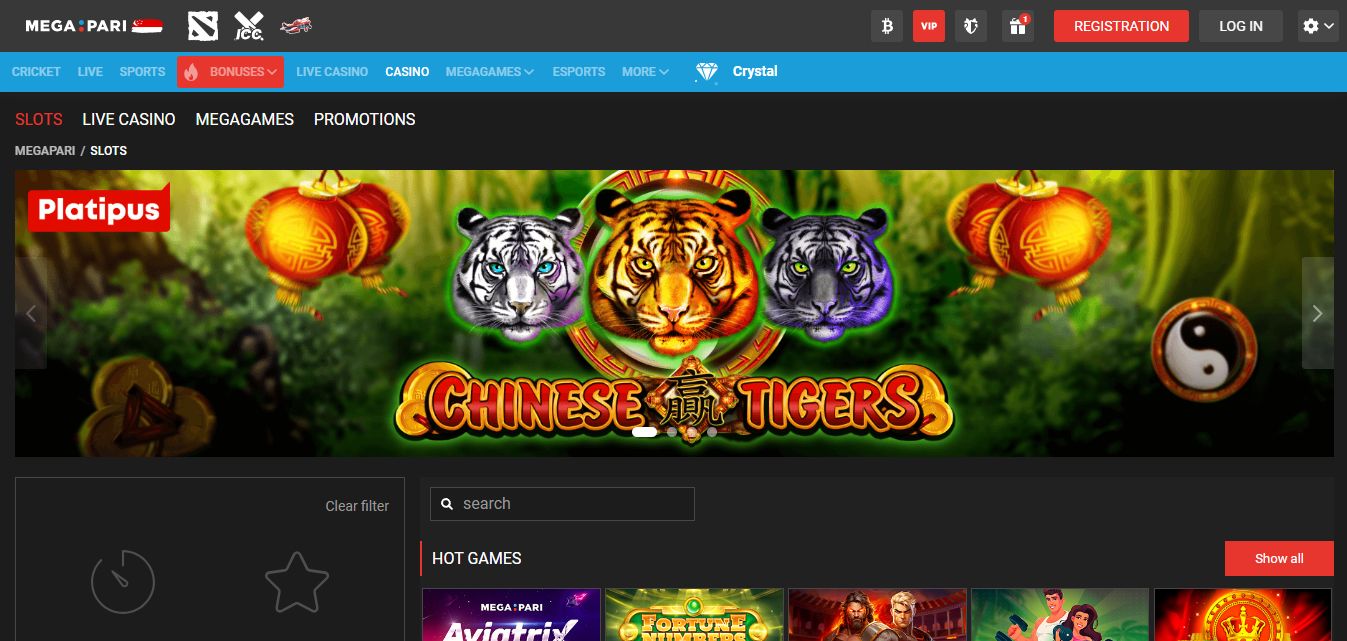This screenshot has height=641, width=1347.
Task: Open Bitcoin payments icon
Action: point(886,26)
